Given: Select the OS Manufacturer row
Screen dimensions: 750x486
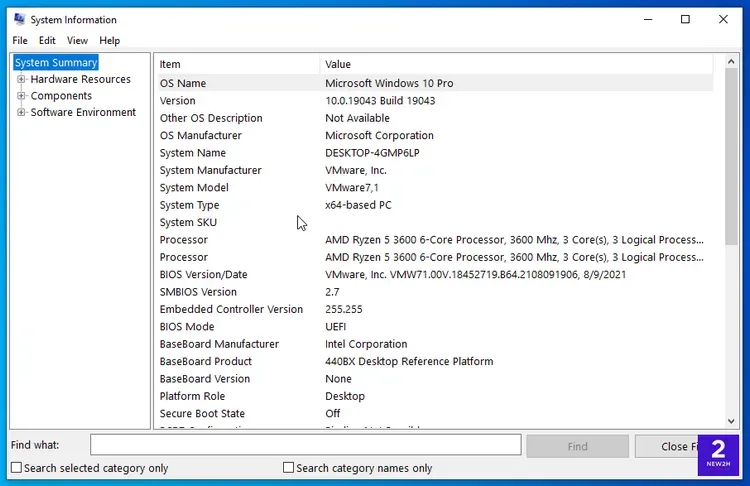Looking at the screenshot, I should (x=435, y=135).
